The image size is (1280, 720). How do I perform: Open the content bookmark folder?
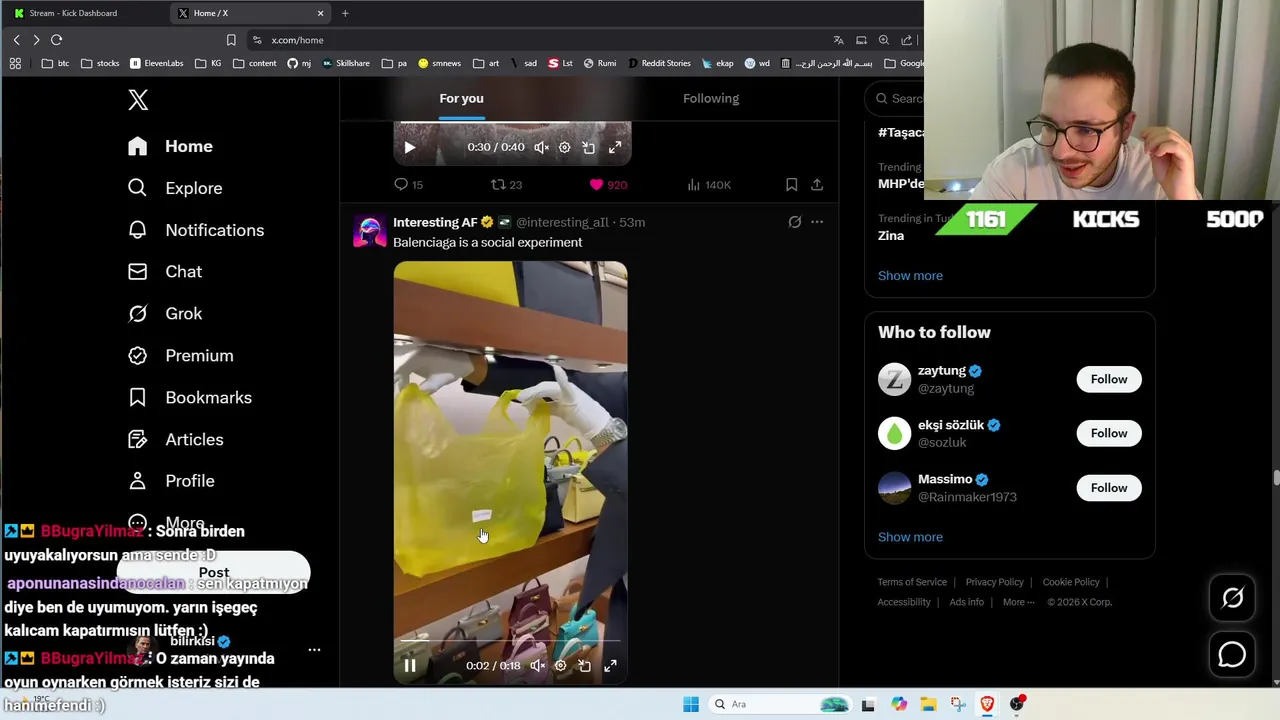click(x=254, y=63)
